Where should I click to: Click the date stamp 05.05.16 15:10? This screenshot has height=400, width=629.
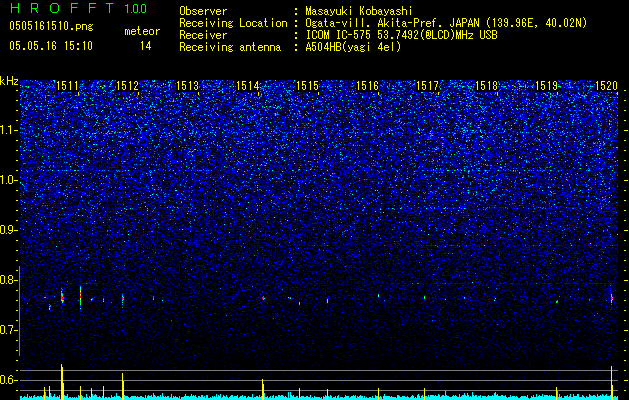pyautogui.click(x=51, y=46)
